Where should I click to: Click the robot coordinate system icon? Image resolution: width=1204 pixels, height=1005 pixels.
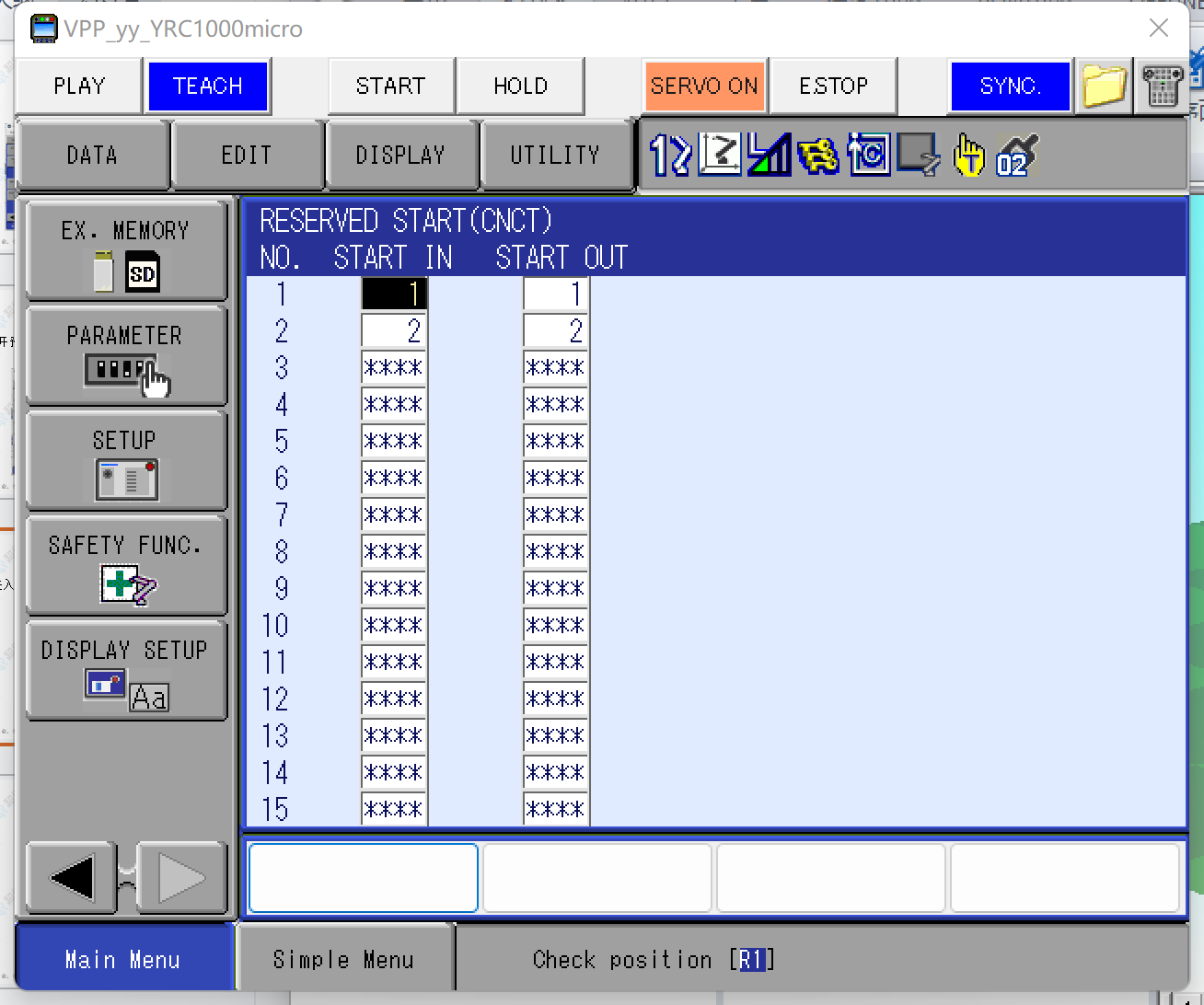pyautogui.click(x=720, y=154)
